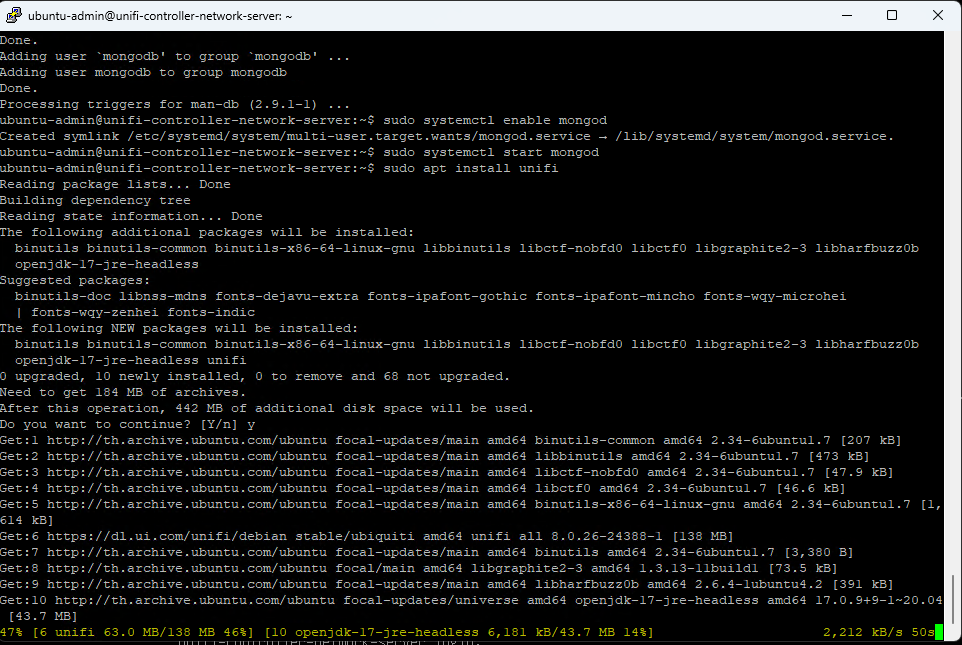Click the green cursor block after 50s
Screen dimensions: 962x645
938,632
